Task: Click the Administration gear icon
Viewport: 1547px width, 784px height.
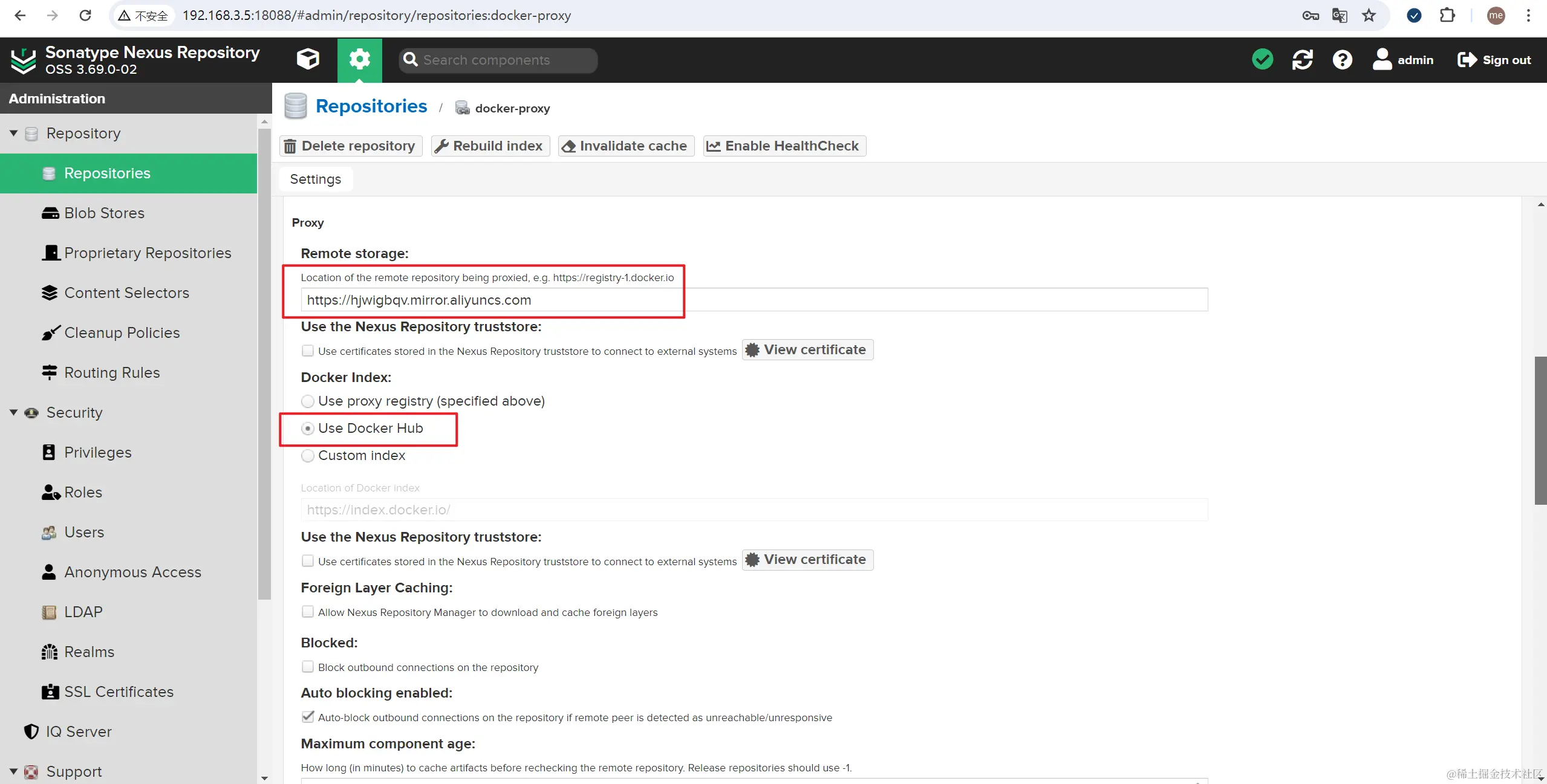Action: point(359,59)
